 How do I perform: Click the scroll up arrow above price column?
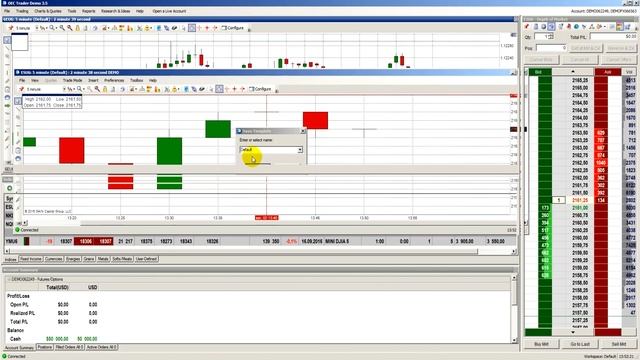(573, 72)
